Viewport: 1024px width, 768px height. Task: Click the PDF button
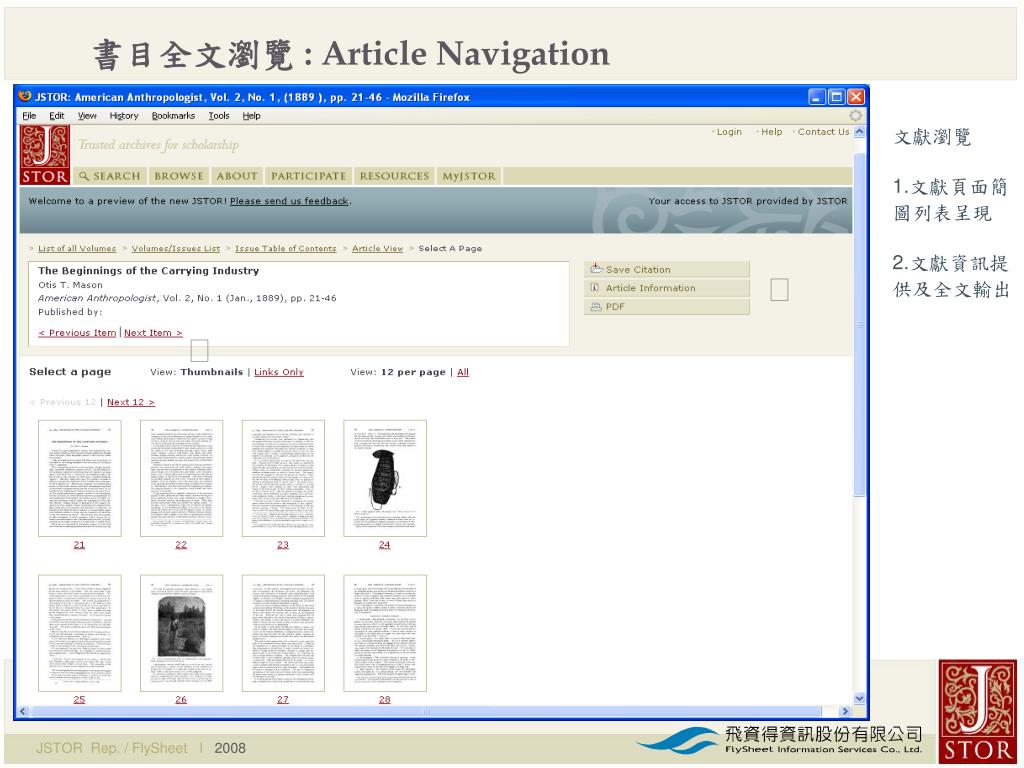pyautogui.click(x=667, y=307)
